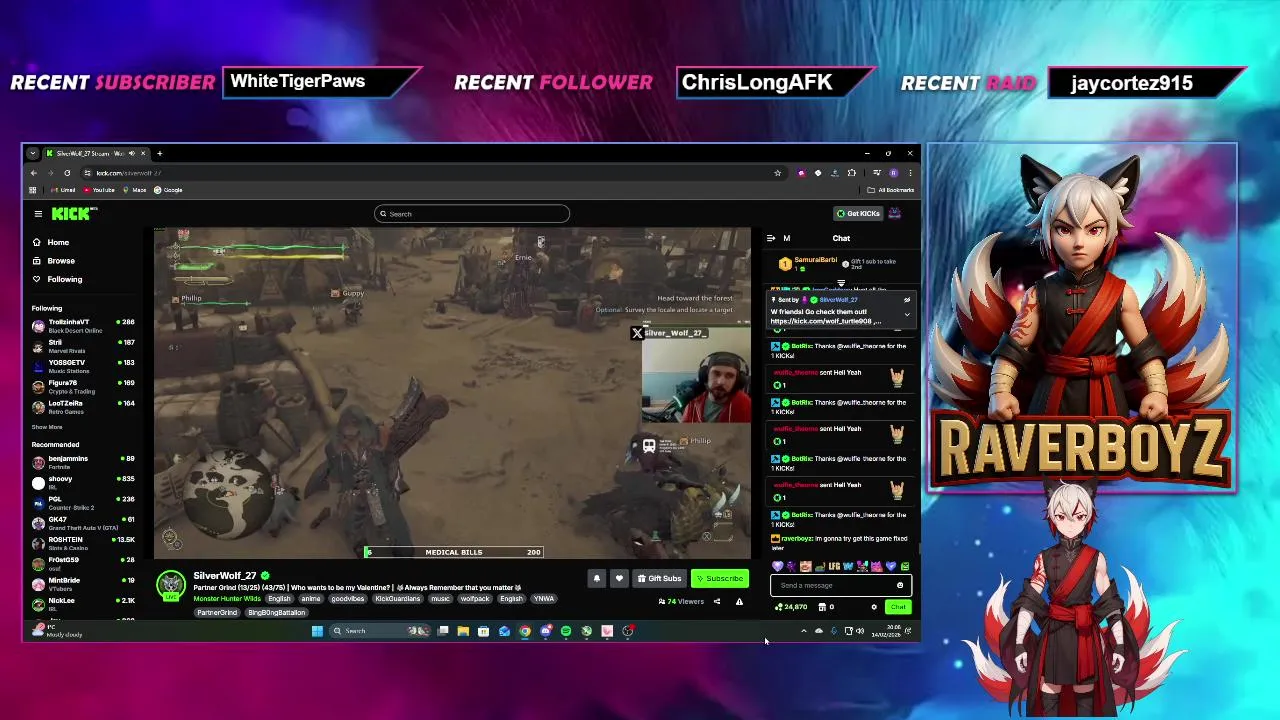
Task: Click the browser back arrow
Action: [x=33, y=173]
